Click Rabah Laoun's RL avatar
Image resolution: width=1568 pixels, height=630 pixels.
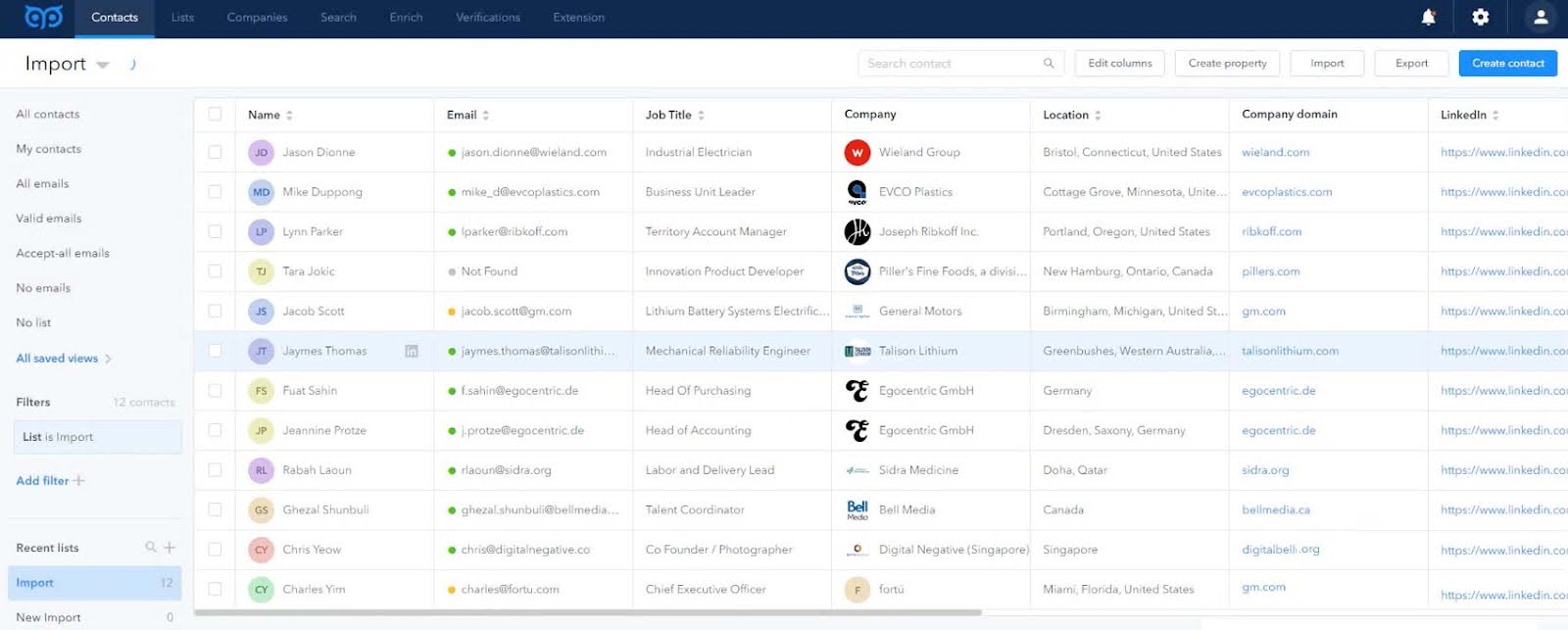pyautogui.click(x=261, y=470)
